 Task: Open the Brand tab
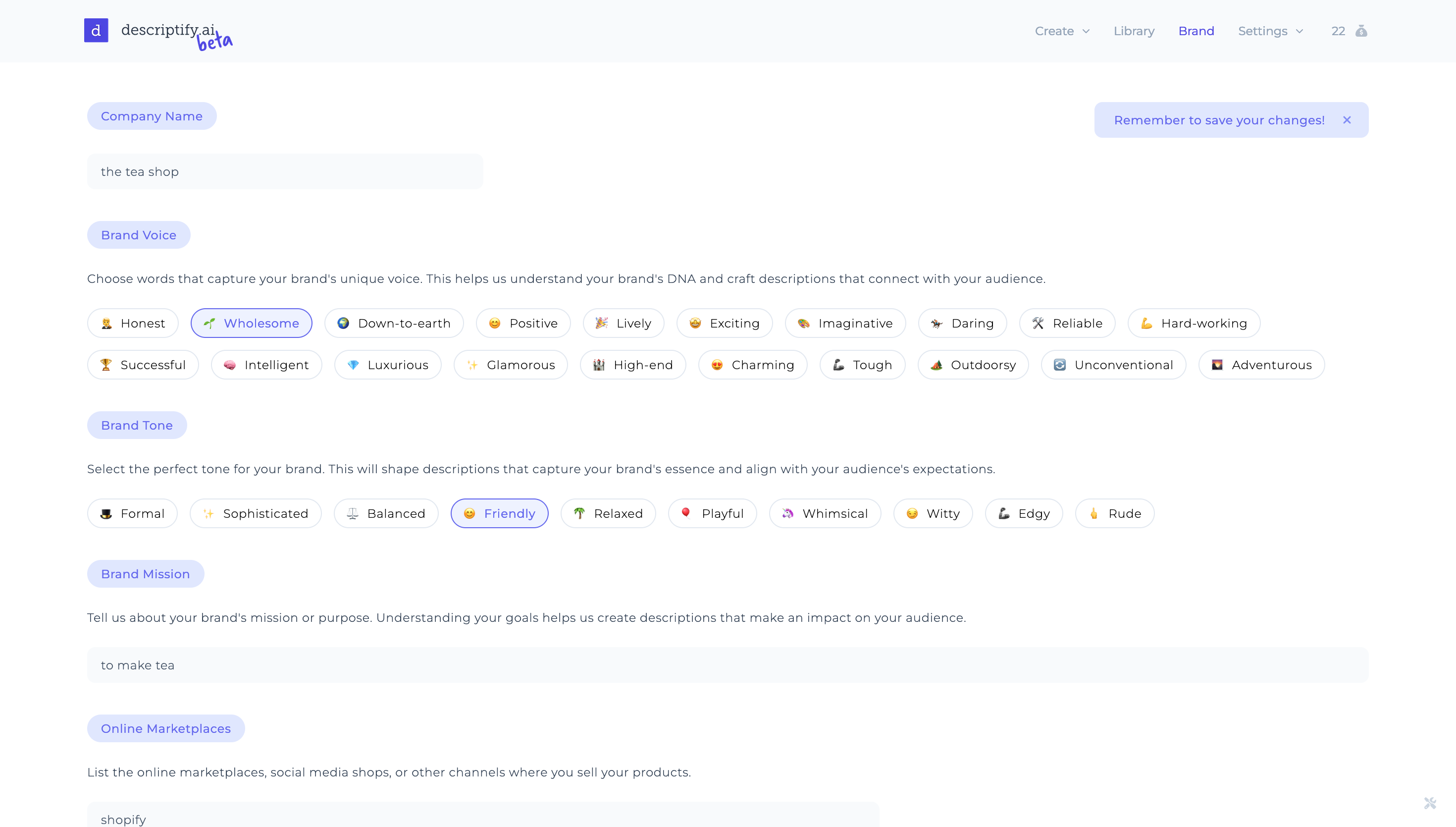point(1196,31)
